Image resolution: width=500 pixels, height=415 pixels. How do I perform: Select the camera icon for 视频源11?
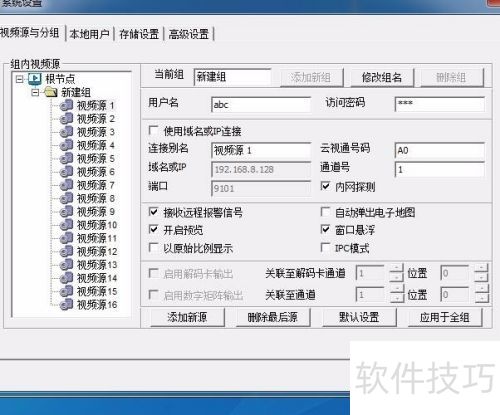click(x=66, y=238)
